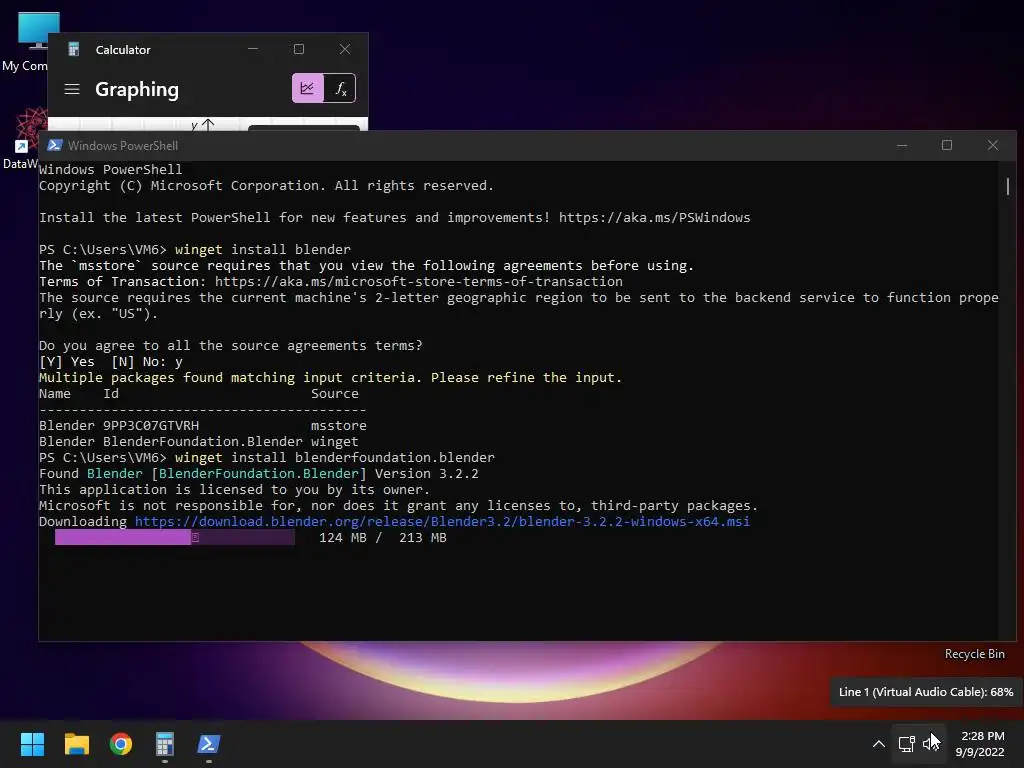Switch to Calculator from the taskbar

tap(165, 744)
